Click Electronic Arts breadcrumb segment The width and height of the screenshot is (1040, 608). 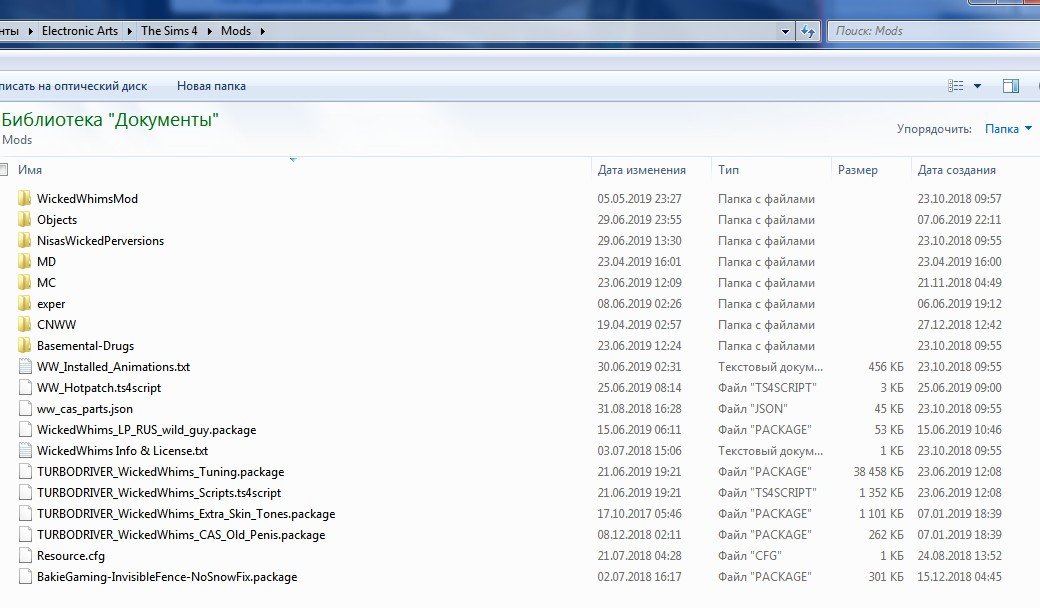tap(80, 30)
